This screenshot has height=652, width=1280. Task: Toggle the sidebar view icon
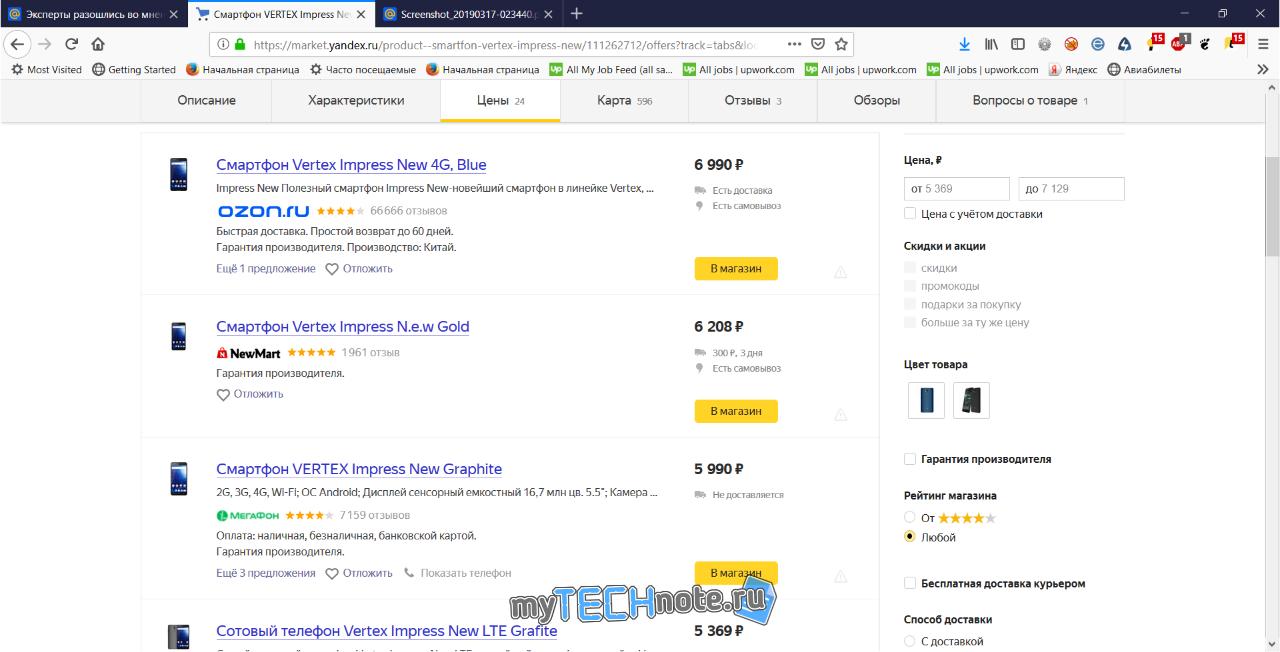coord(1018,44)
